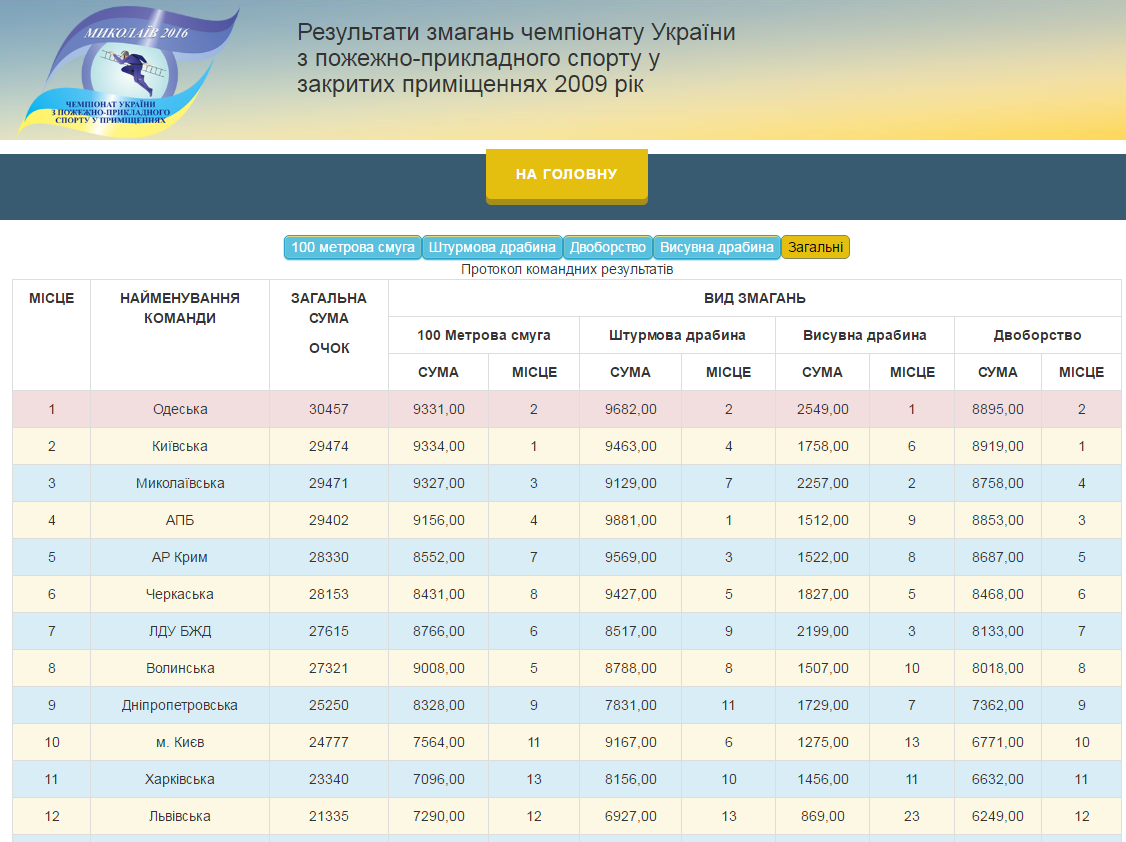The height and width of the screenshot is (842, 1126).
Task: Click the Львівська team row name
Action: point(180,816)
